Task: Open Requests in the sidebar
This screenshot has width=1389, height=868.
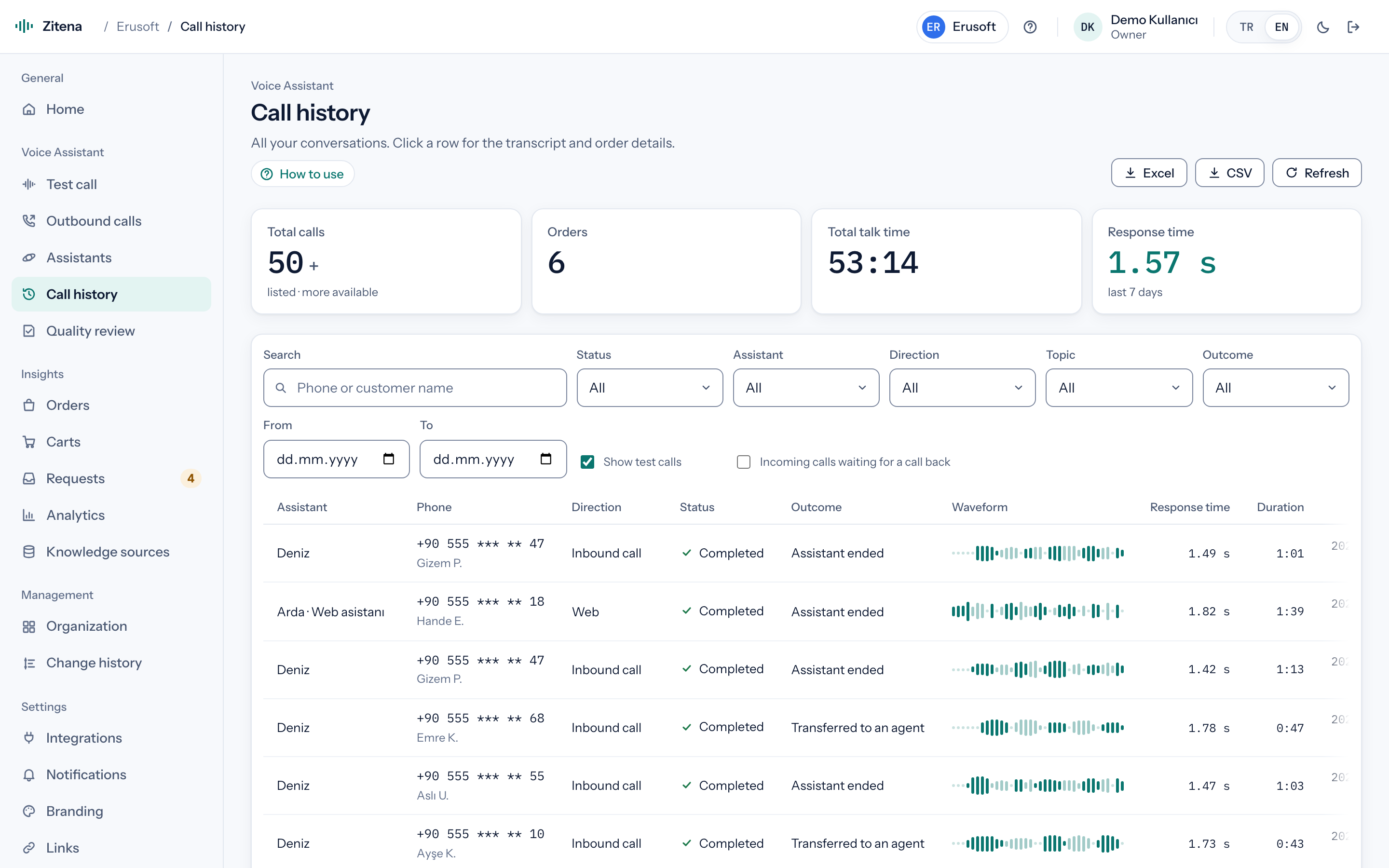Action: 111,479
